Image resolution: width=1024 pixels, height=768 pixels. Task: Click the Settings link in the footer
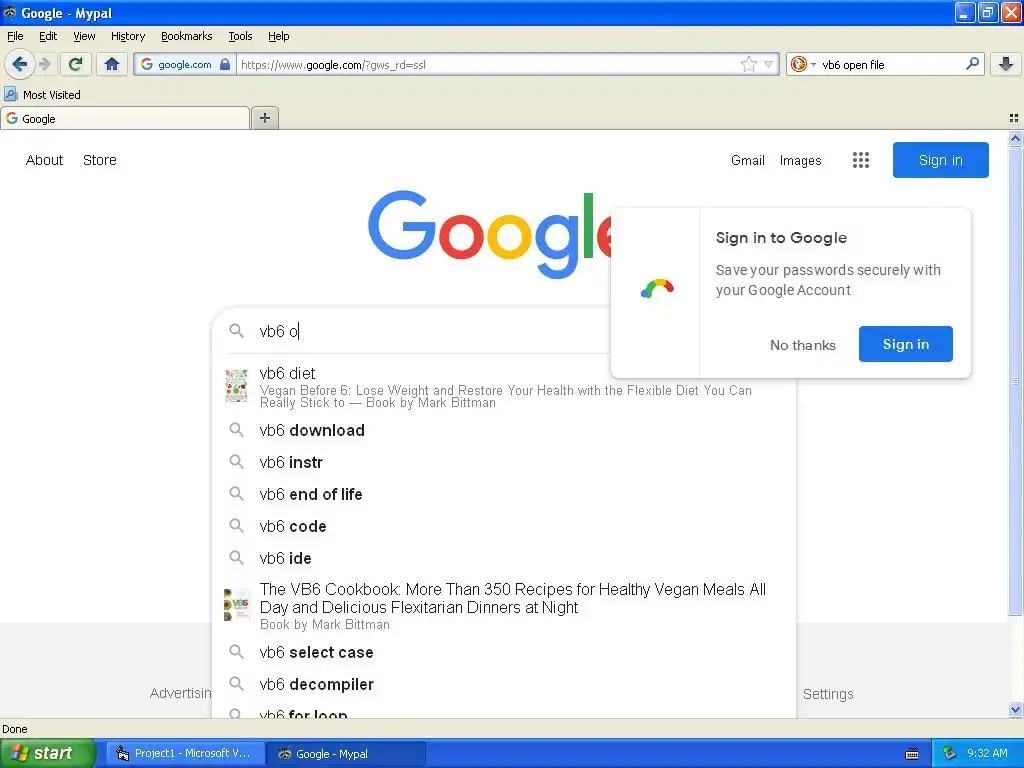pyautogui.click(x=828, y=694)
